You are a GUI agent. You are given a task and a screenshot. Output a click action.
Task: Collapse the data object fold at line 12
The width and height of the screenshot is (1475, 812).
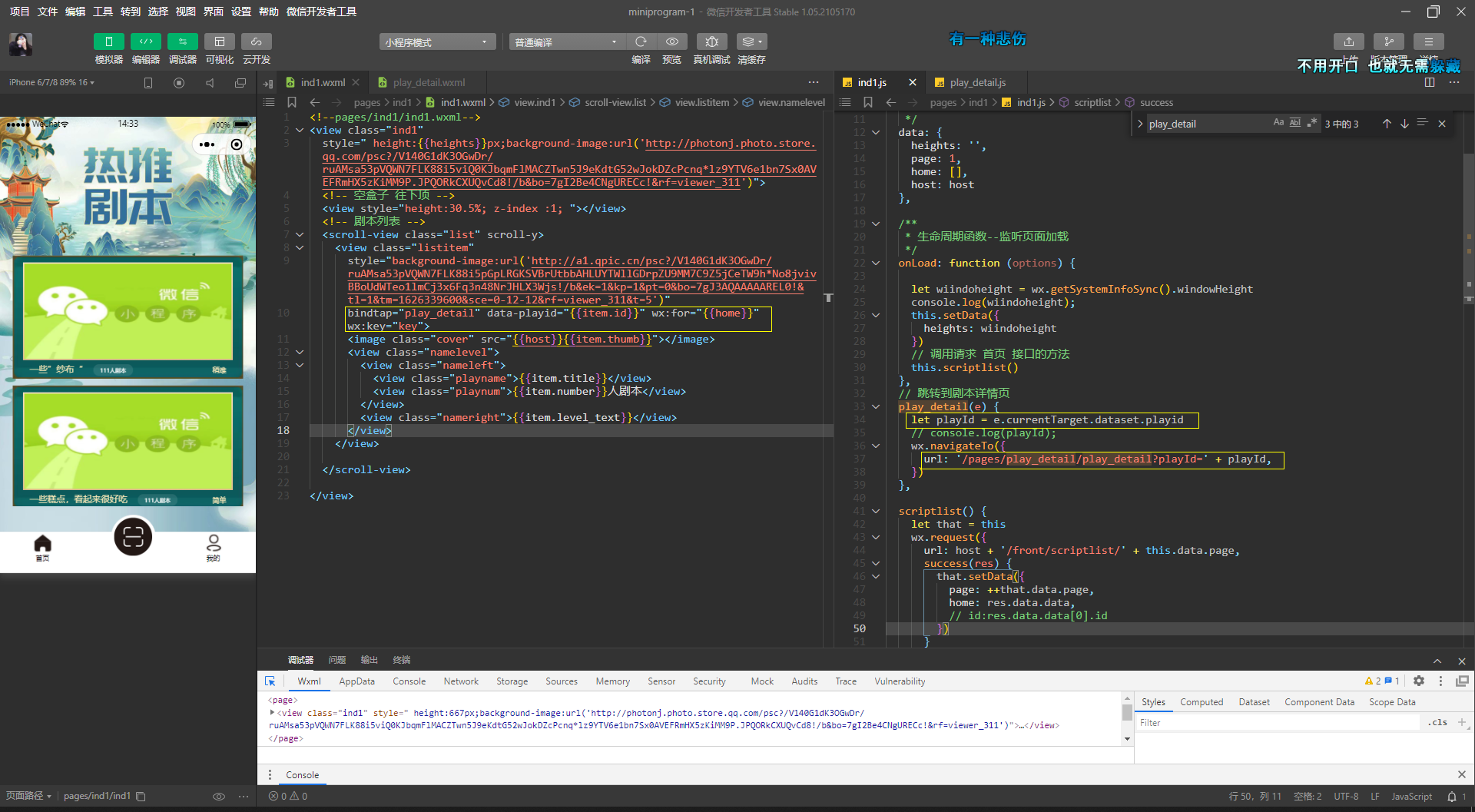(x=876, y=132)
